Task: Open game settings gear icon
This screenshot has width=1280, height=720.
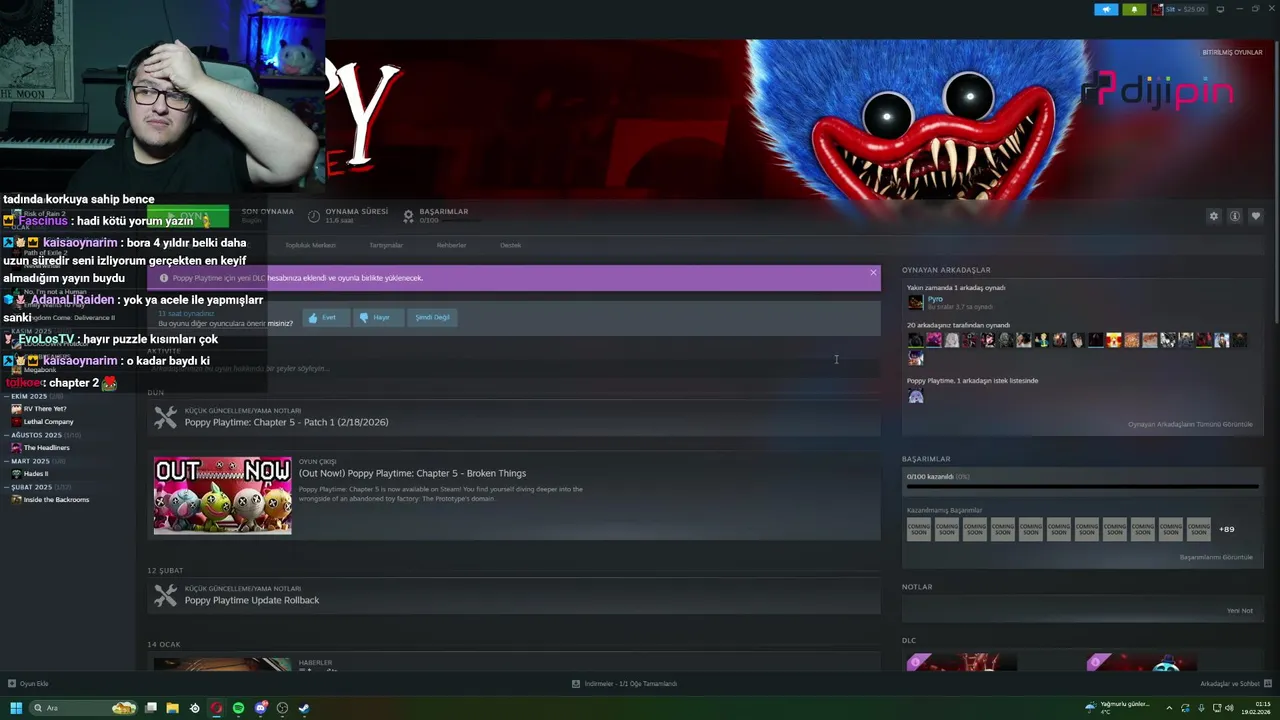Action: coord(1214,216)
